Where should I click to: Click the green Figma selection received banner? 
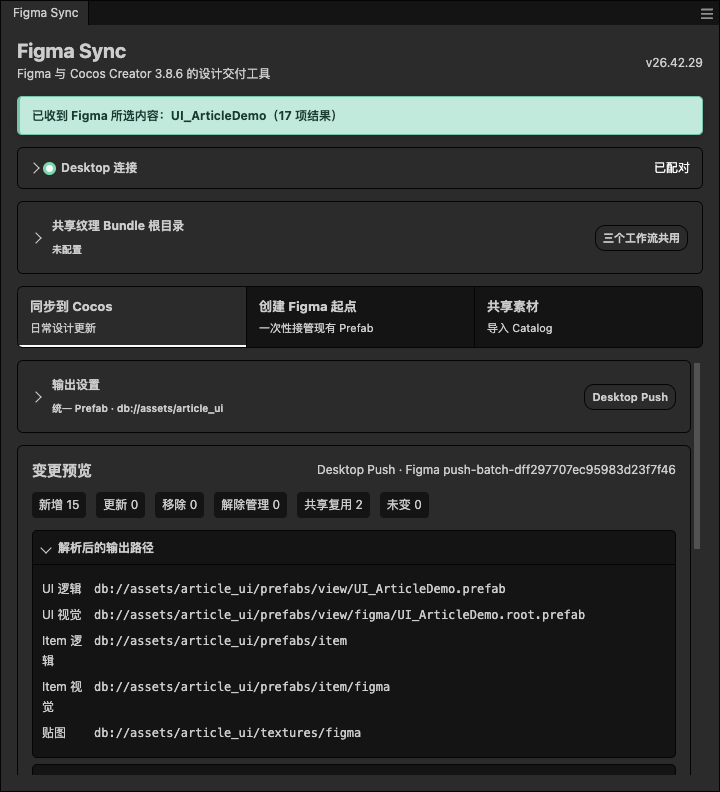[360, 116]
